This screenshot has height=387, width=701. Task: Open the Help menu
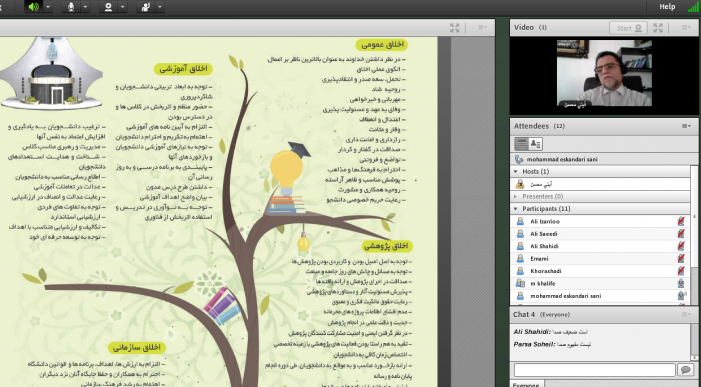click(667, 7)
